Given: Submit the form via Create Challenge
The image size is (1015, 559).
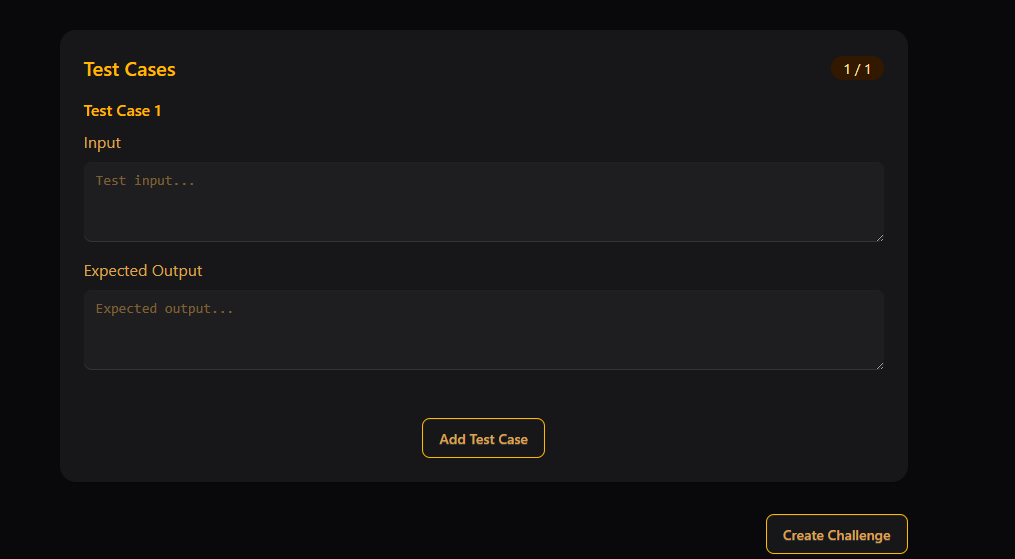Looking at the screenshot, I should coord(836,534).
